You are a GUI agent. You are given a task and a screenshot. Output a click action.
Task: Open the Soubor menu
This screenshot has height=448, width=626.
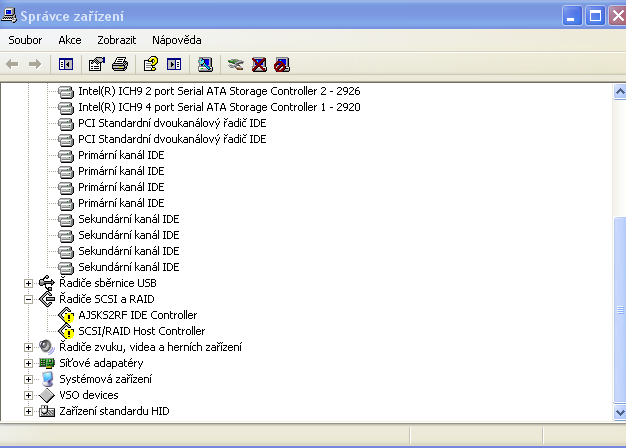pos(25,40)
